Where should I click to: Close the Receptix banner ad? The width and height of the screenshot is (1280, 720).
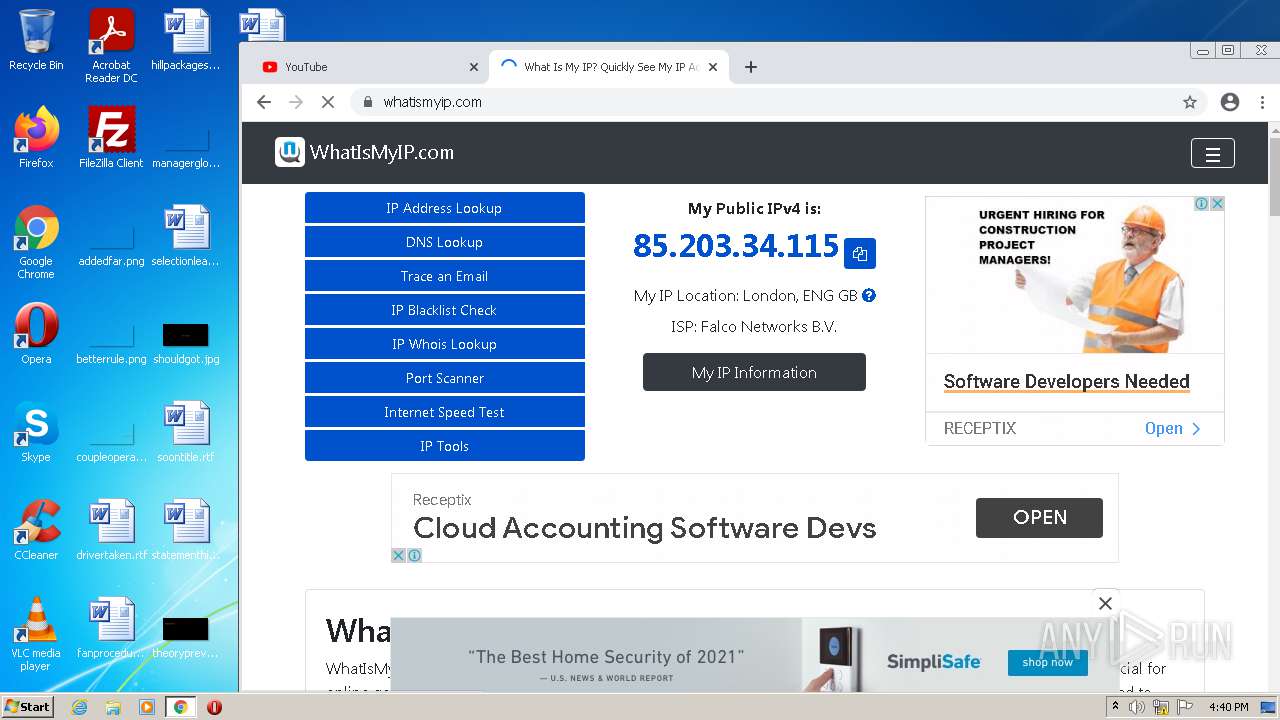(398, 555)
